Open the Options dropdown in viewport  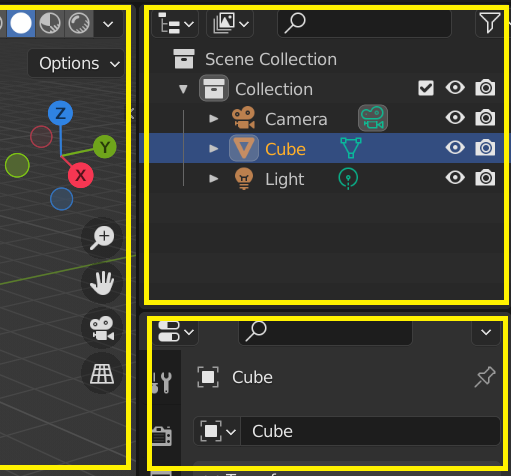click(77, 63)
